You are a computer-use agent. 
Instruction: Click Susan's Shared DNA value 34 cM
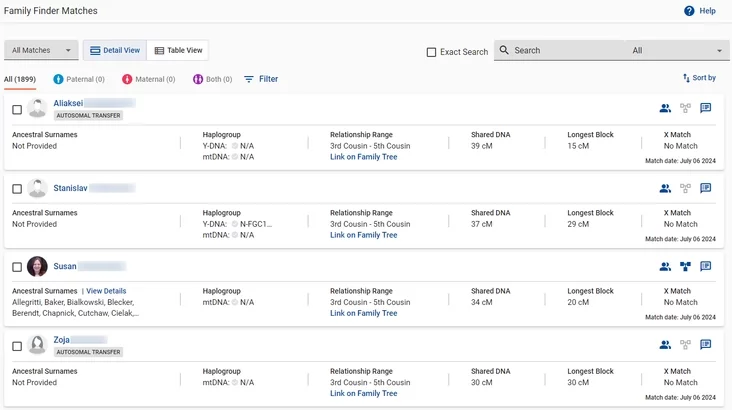[482, 302]
